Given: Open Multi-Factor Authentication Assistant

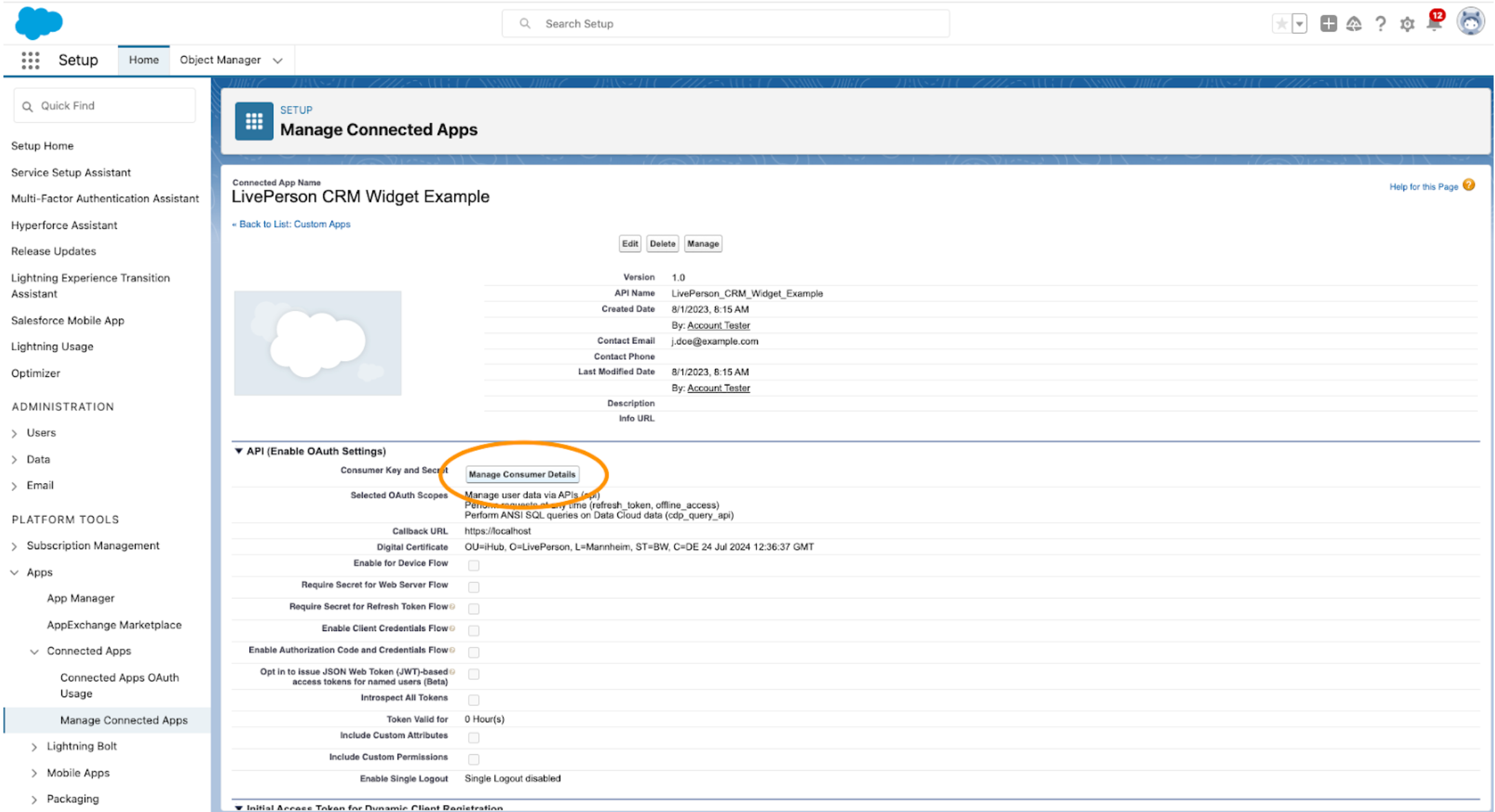Looking at the screenshot, I should (105, 199).
